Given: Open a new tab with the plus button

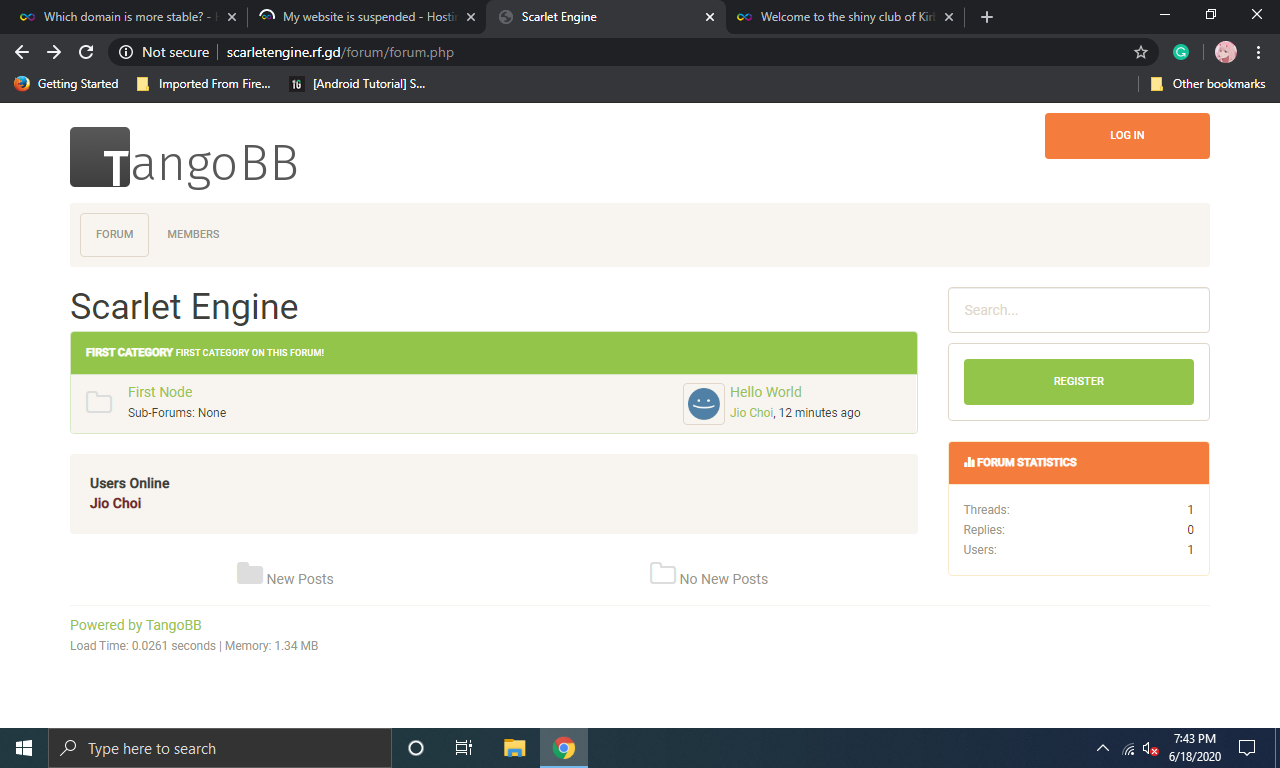Looking at the screenshot, I should (987, 17).
